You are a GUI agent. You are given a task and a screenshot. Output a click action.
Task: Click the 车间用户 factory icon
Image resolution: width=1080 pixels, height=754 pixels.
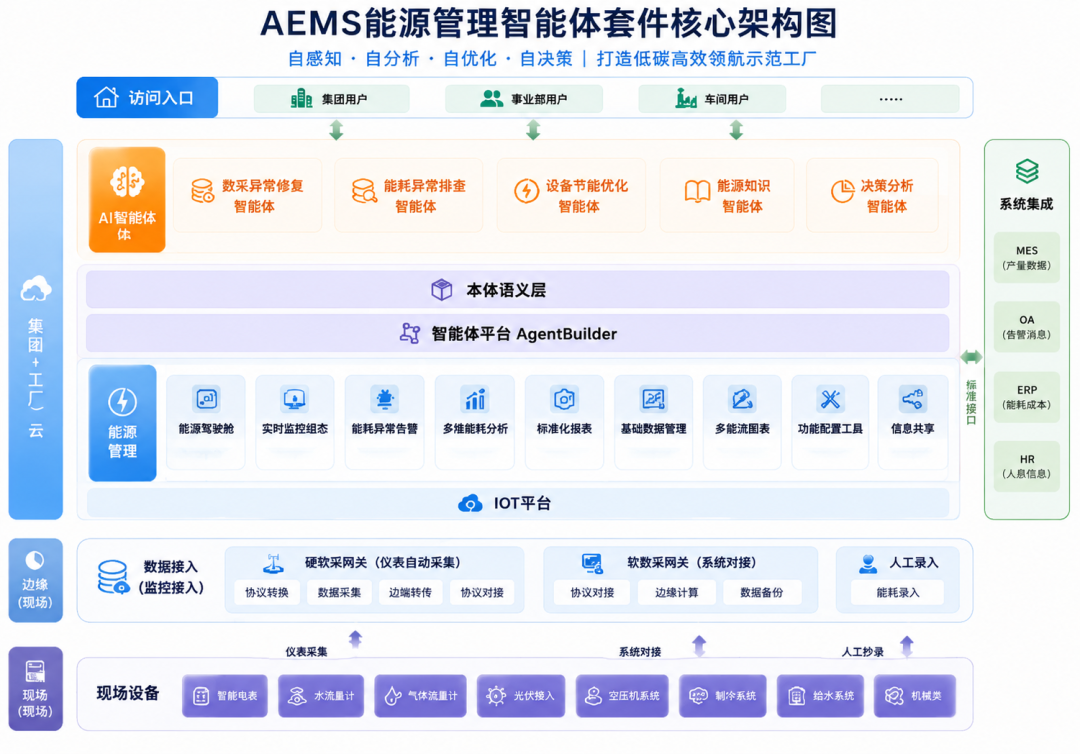pyautogui.click(x=685, y=98)
